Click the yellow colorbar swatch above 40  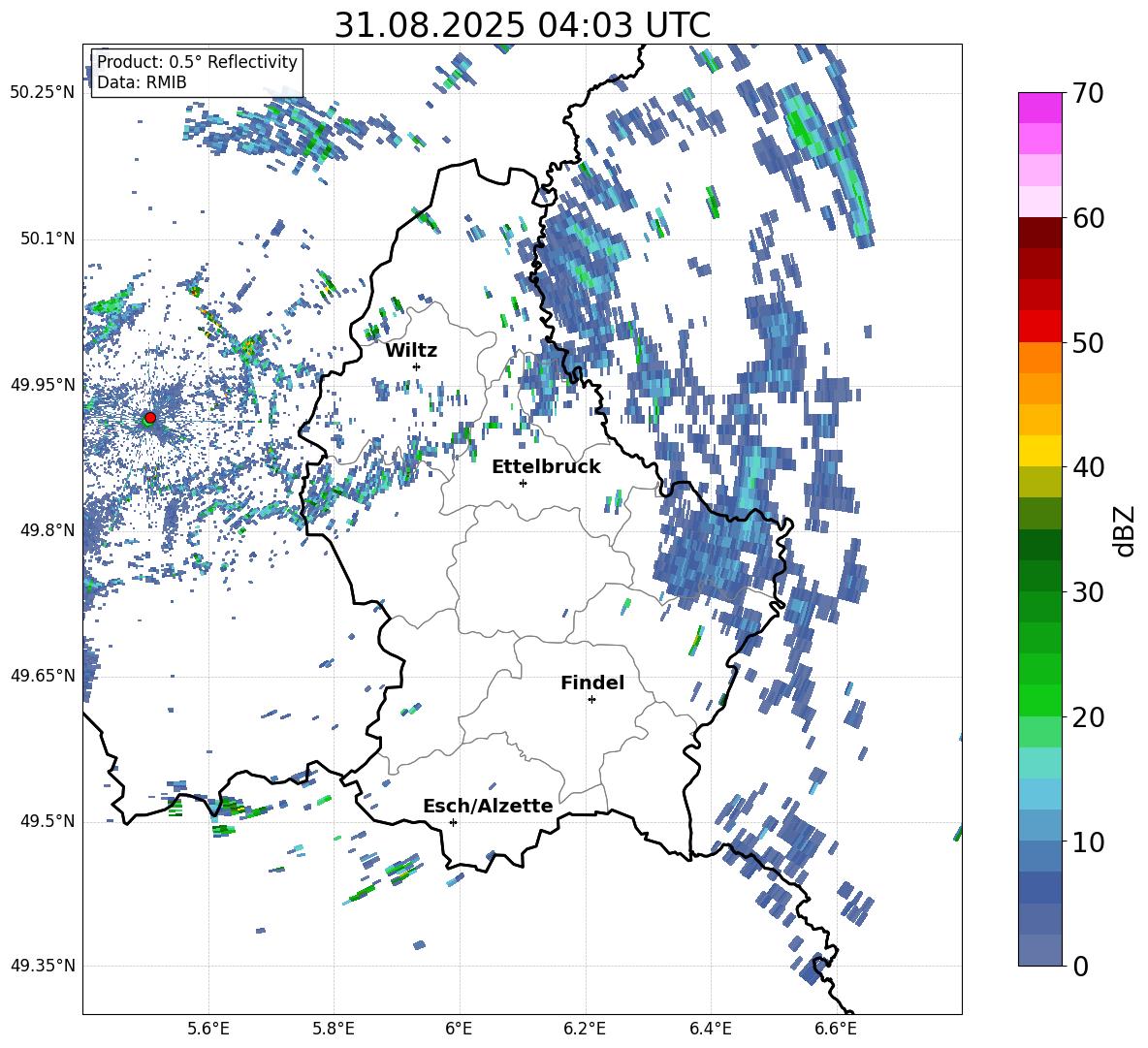pyautogui.click(x=1039, y=450)
